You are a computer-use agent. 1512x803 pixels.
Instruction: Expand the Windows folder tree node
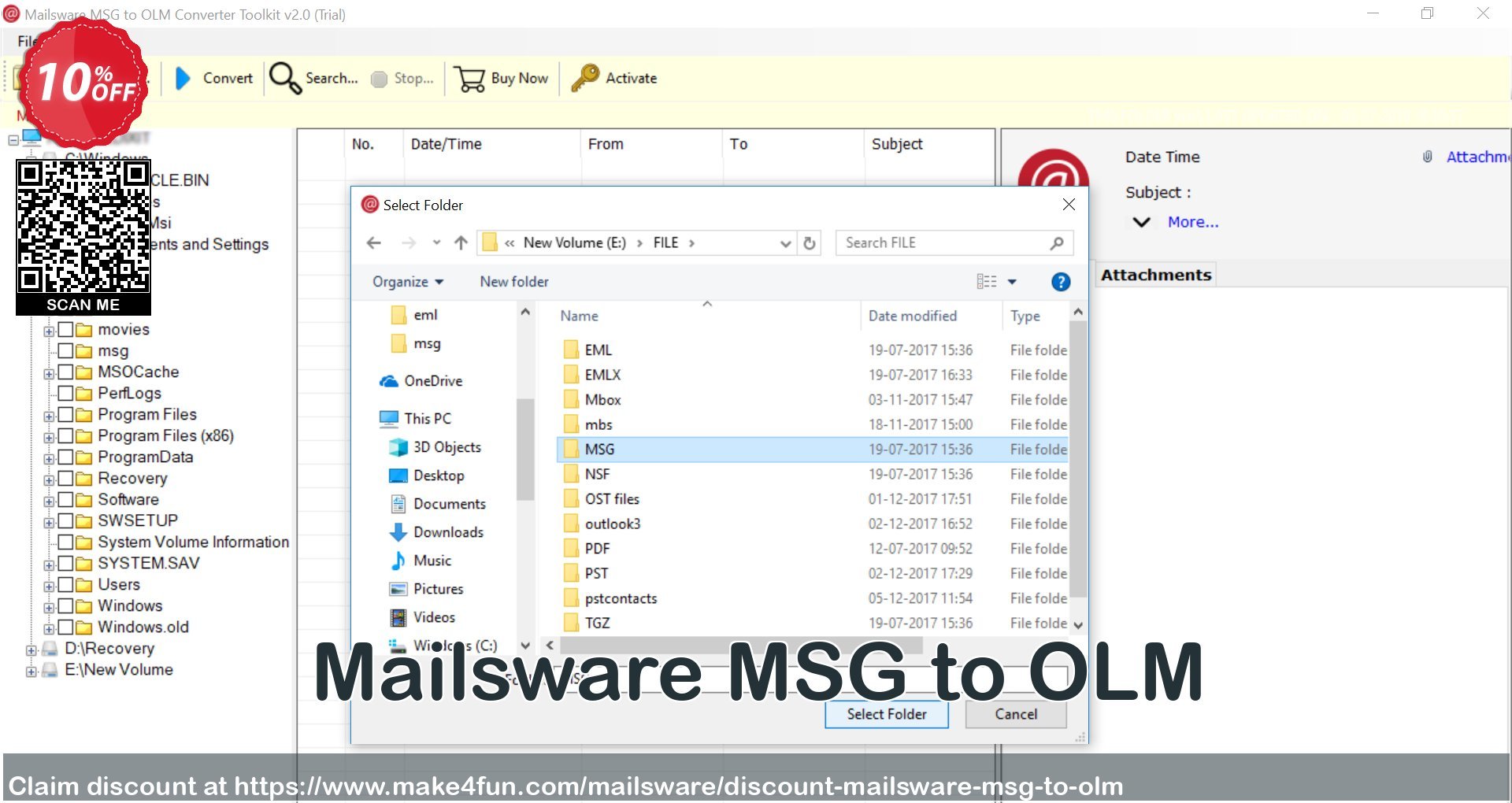coord(49,608)
